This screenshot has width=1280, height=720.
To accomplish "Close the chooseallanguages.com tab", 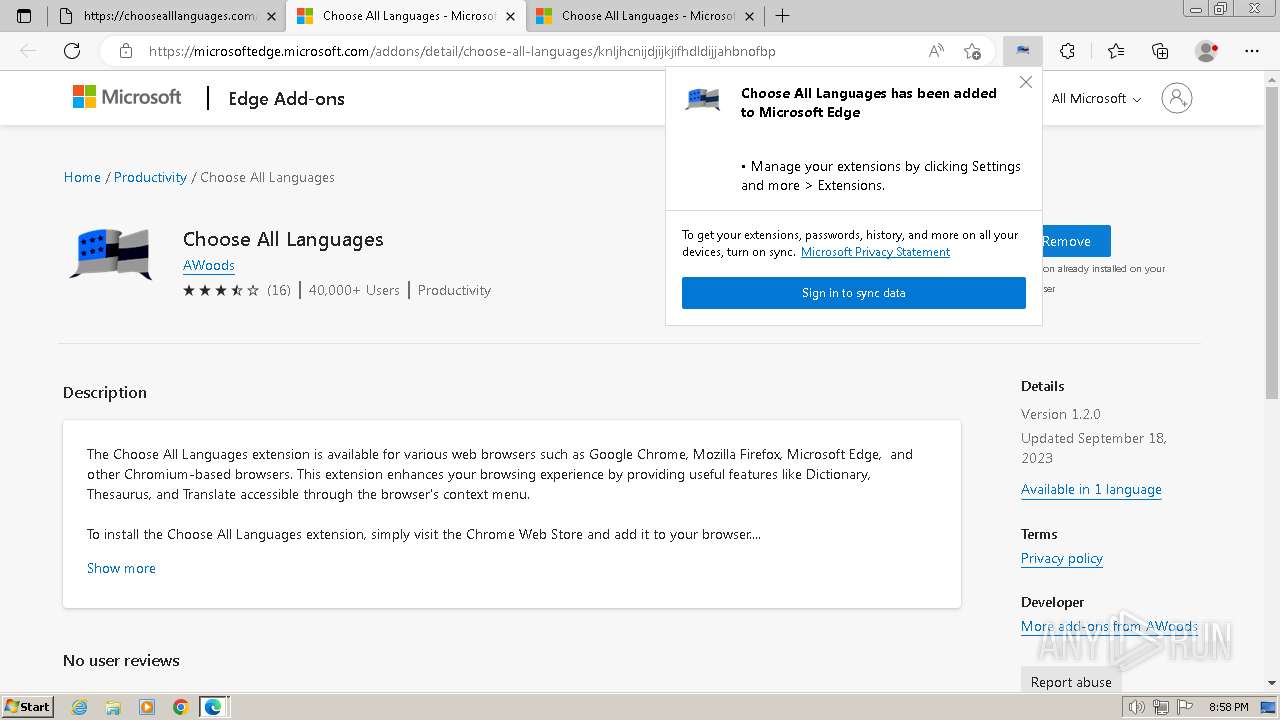I will pos(271,16).
